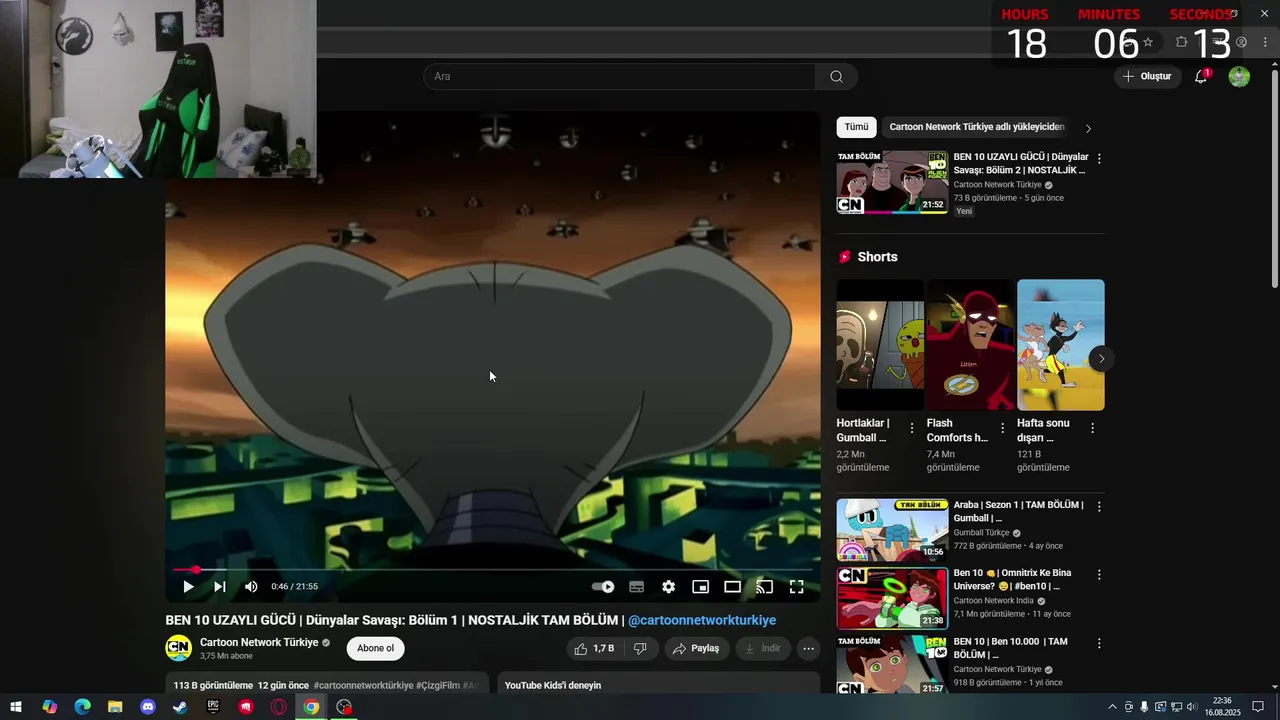Toggle fullscreen mode in the player
1280x720 pixels.
click(x=797, y=587)
